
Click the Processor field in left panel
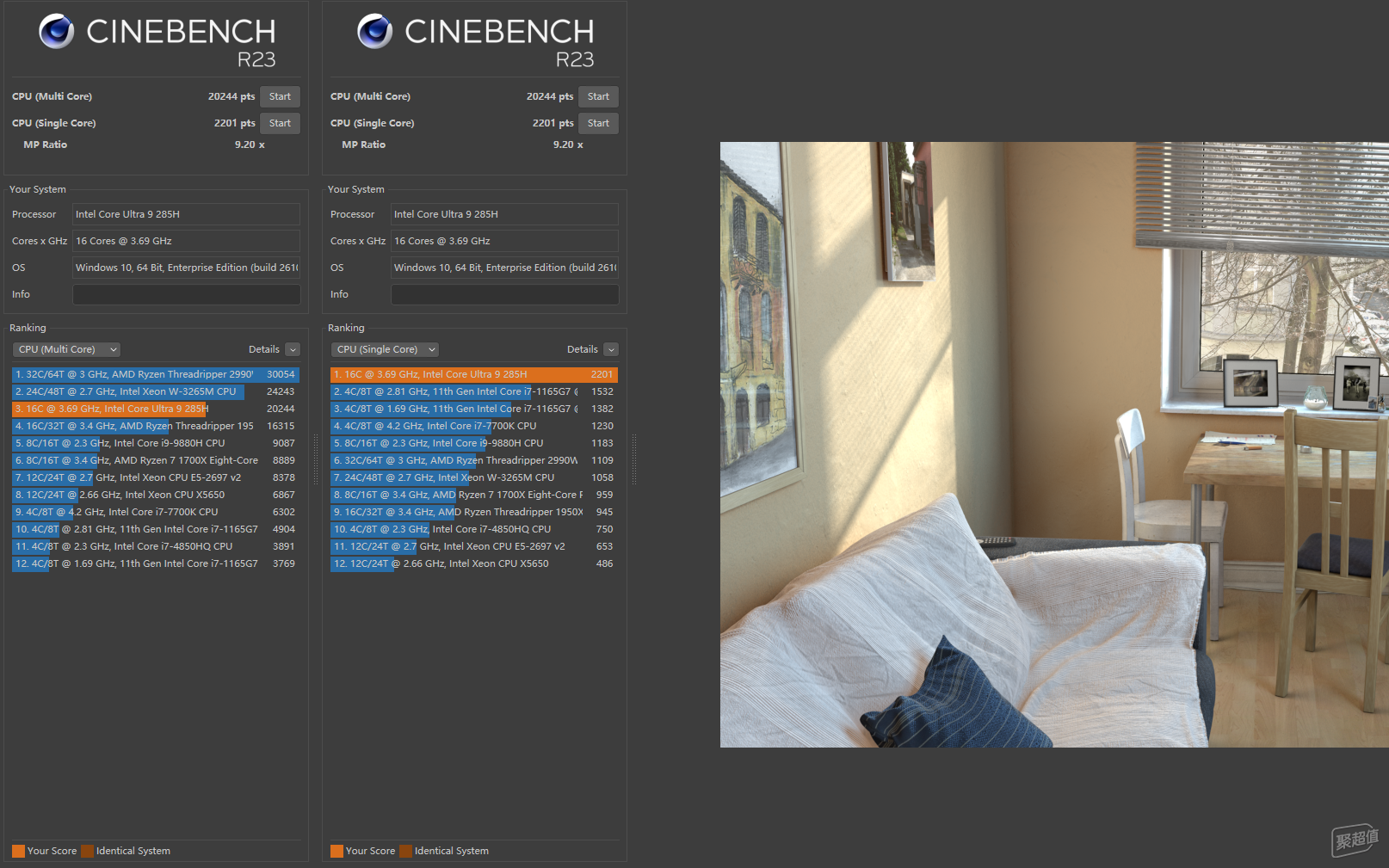pos(187,214)
